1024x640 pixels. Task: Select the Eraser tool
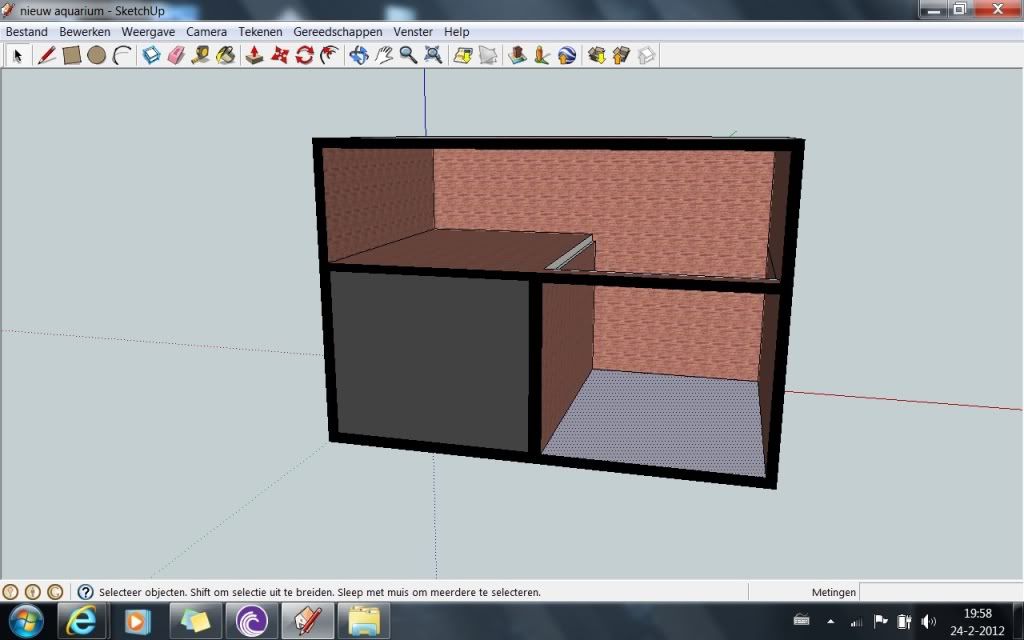pyautogui.click(x=176, y=55)
